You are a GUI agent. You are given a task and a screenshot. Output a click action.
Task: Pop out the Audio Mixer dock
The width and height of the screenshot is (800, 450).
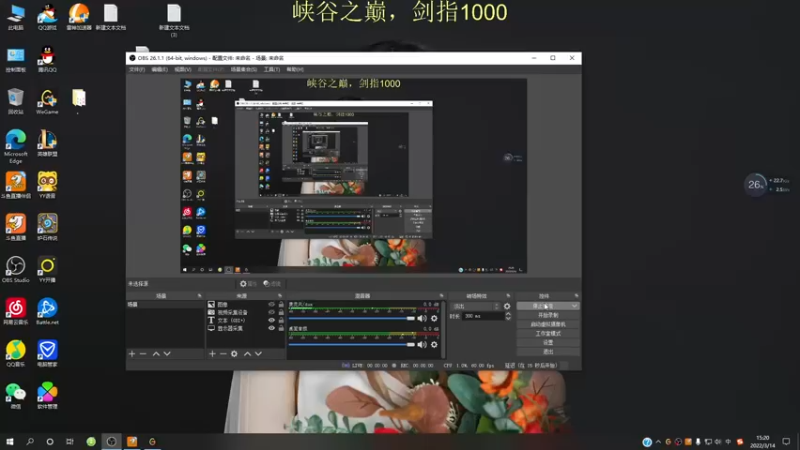coord(441,296)
